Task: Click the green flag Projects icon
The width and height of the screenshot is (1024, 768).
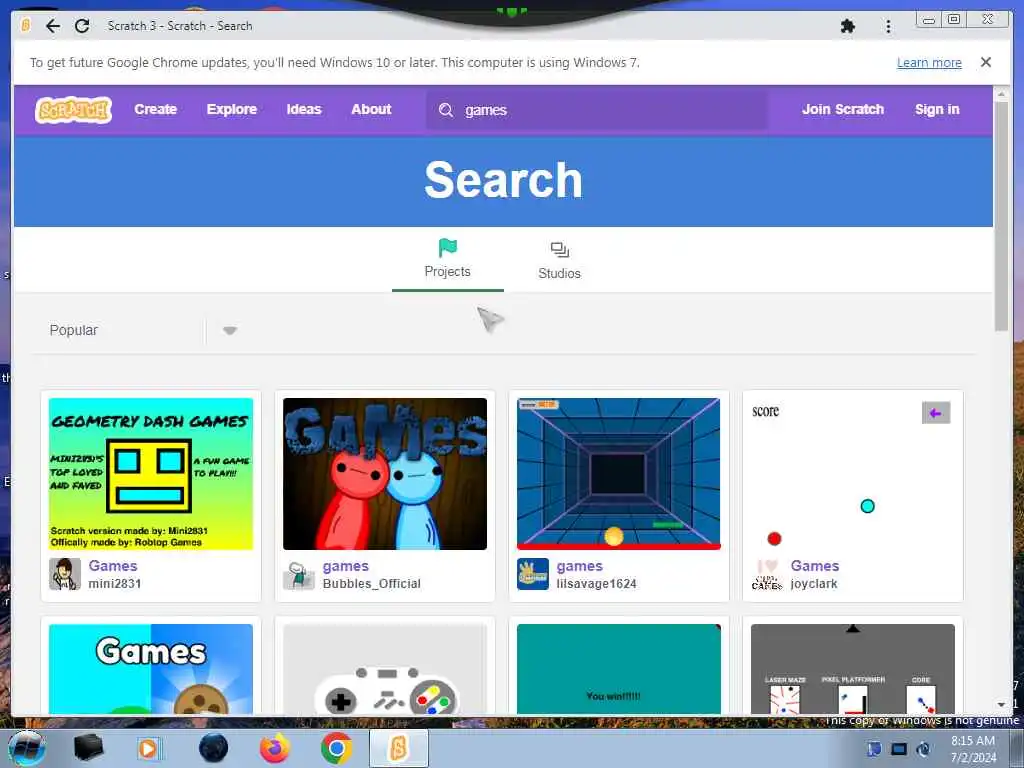Action: [447, 248]
